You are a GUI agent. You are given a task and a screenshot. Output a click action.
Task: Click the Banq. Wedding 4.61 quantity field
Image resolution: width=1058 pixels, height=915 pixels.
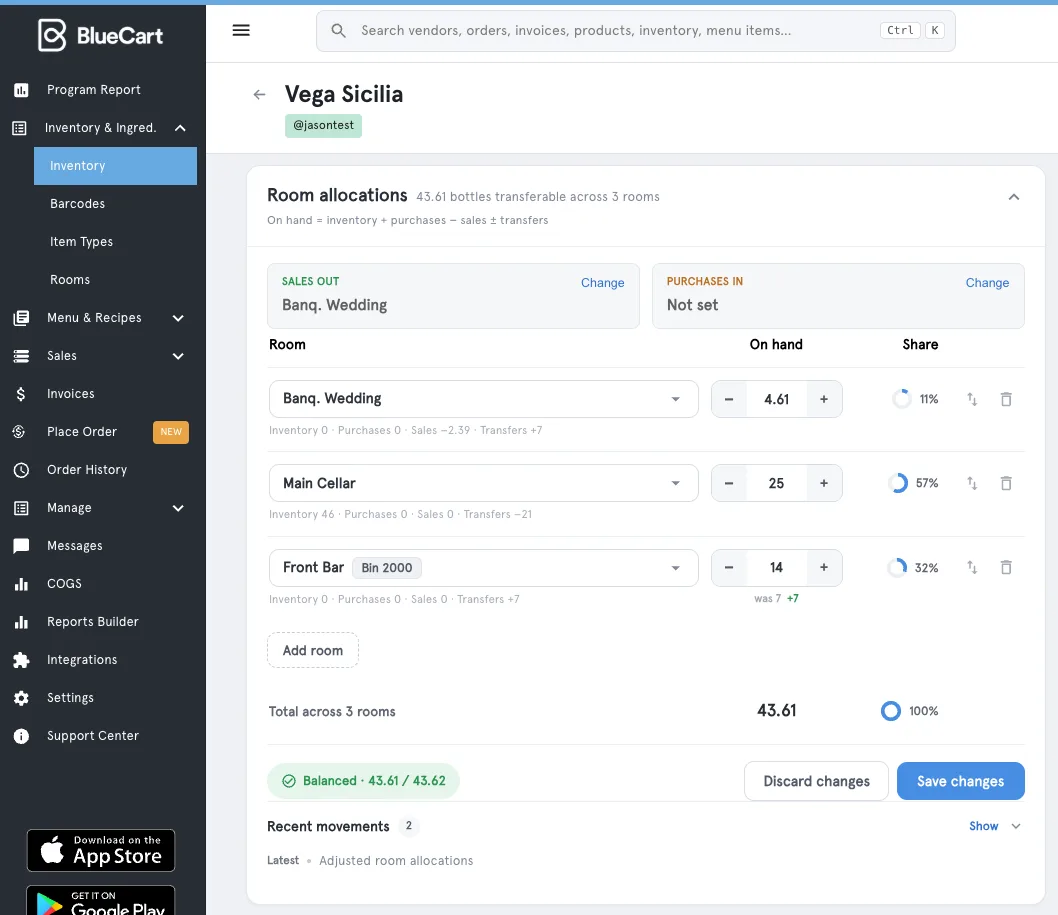pos(777,399)
